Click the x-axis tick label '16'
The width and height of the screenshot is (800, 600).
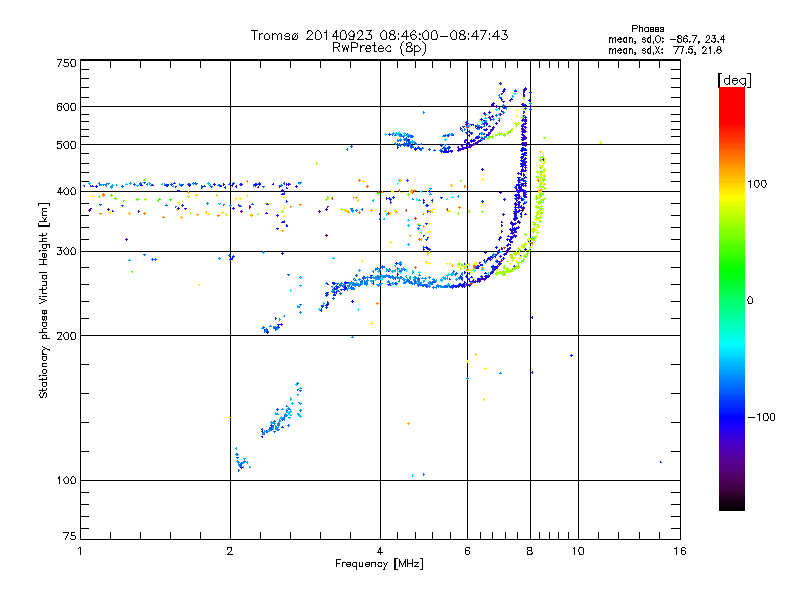pyautogui.click(x=680, y=551)
